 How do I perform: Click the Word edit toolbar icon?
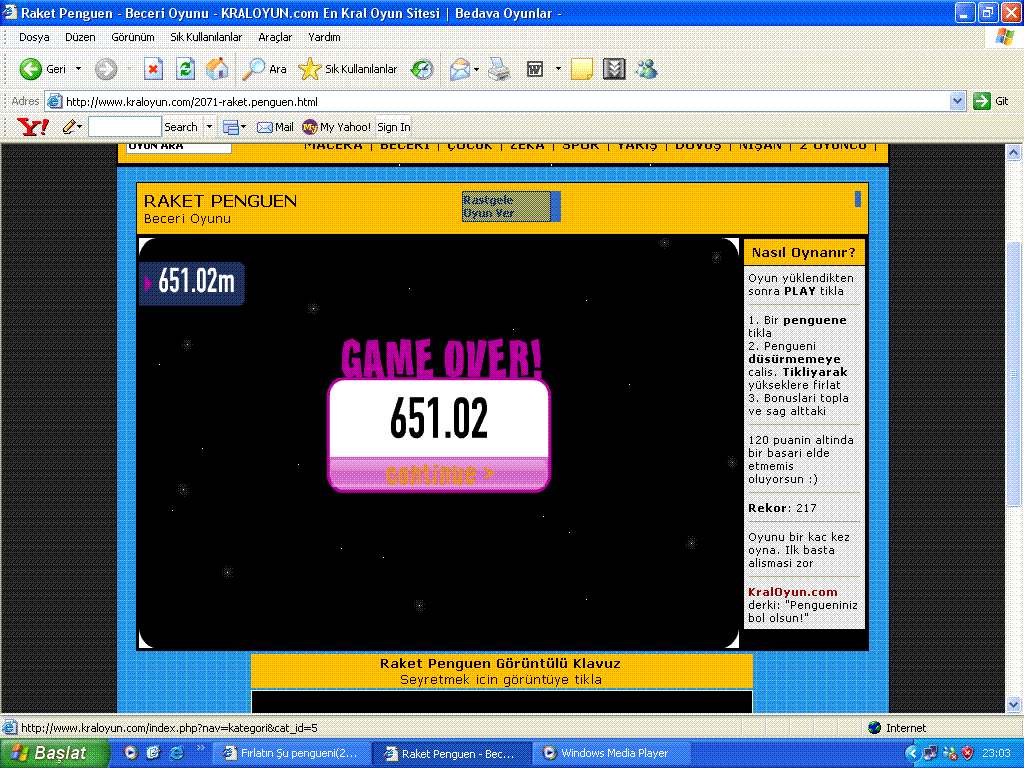[x=535, y=69]
